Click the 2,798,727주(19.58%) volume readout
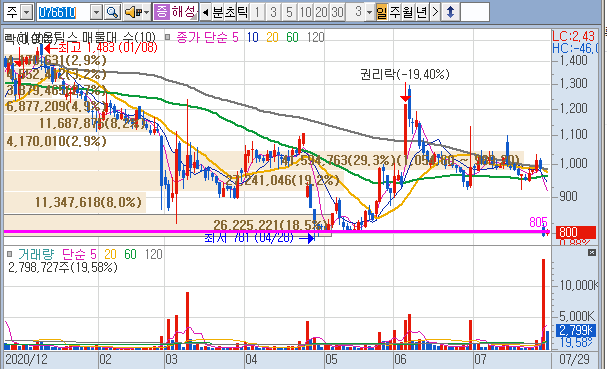Viewport: 607px width, 369px height. 63,267
